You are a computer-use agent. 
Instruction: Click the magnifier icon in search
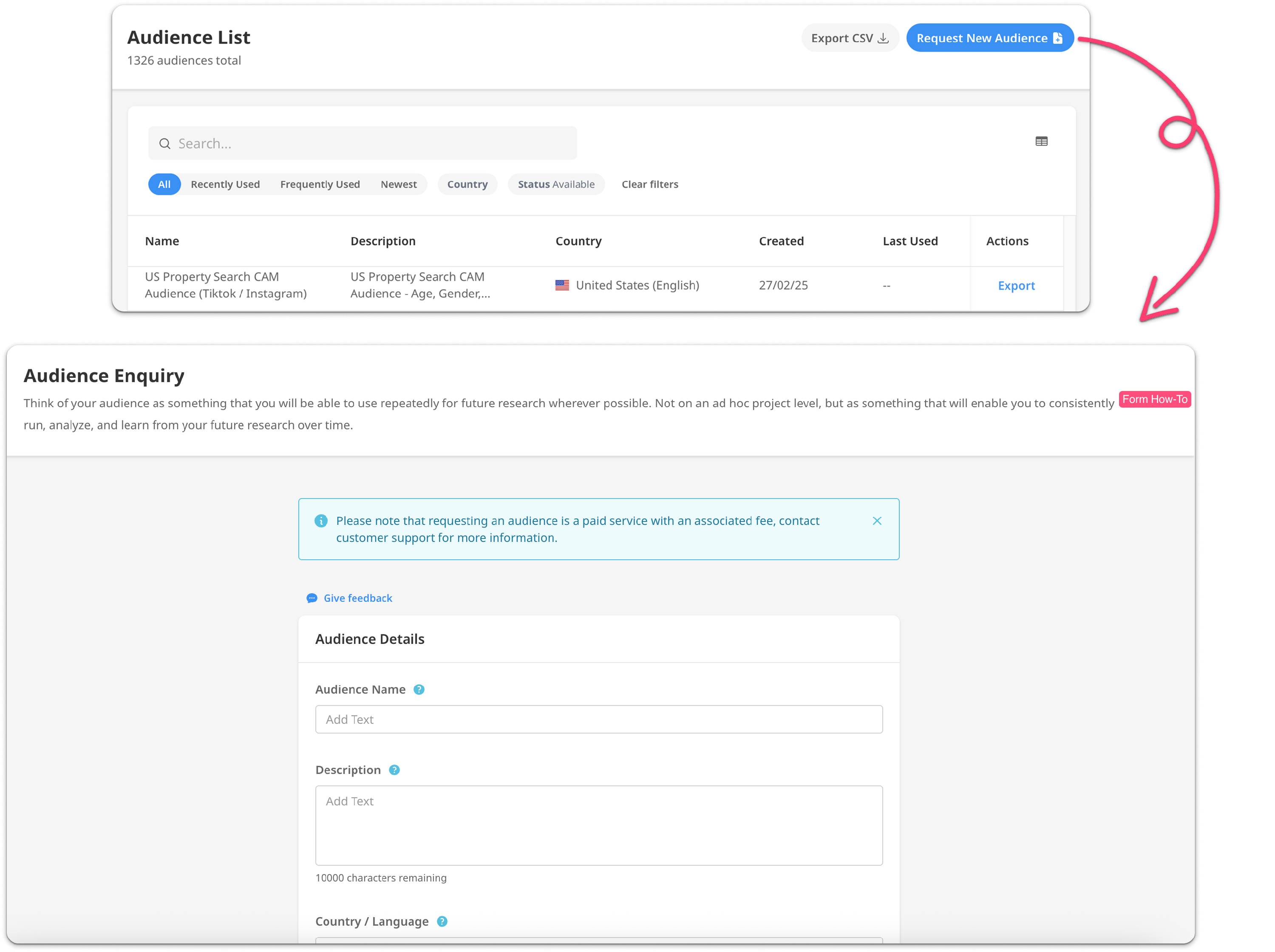coord(165,144)
